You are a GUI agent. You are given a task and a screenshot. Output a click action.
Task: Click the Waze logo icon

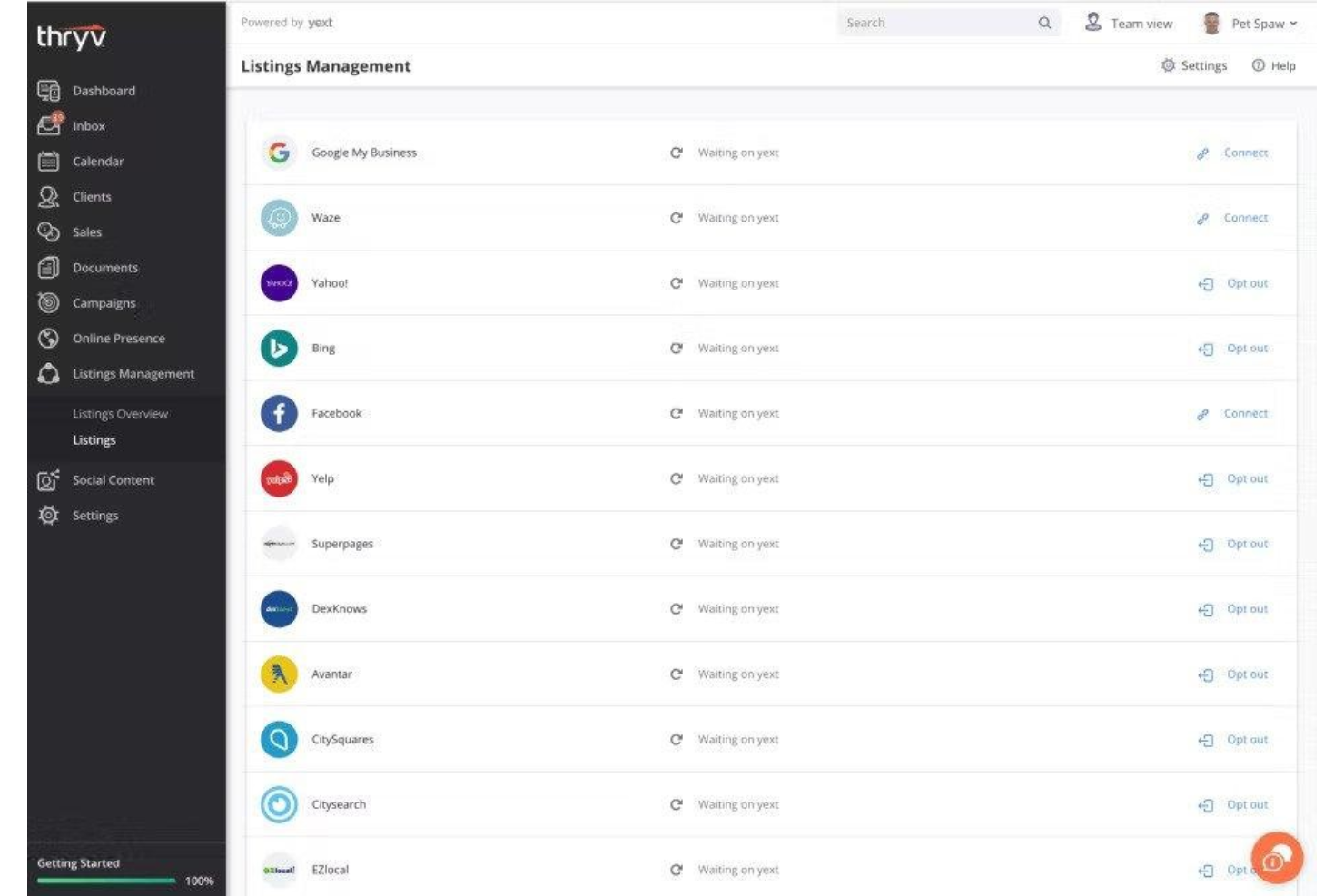coord(279,218)
